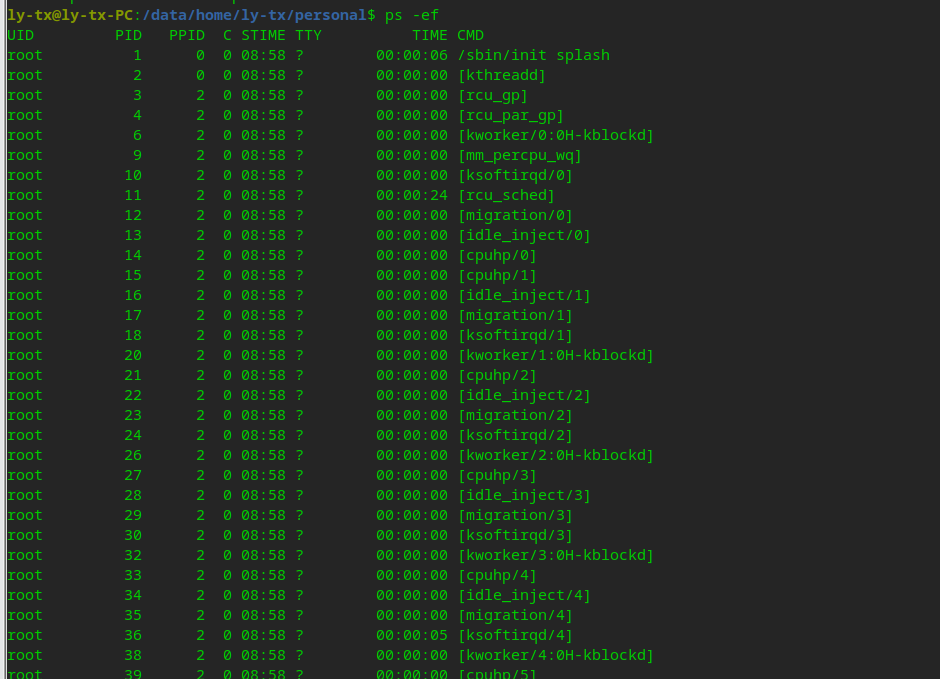Click the [migration/2] process name
This screenshot has height=679, width=940.
click(516, 415)
